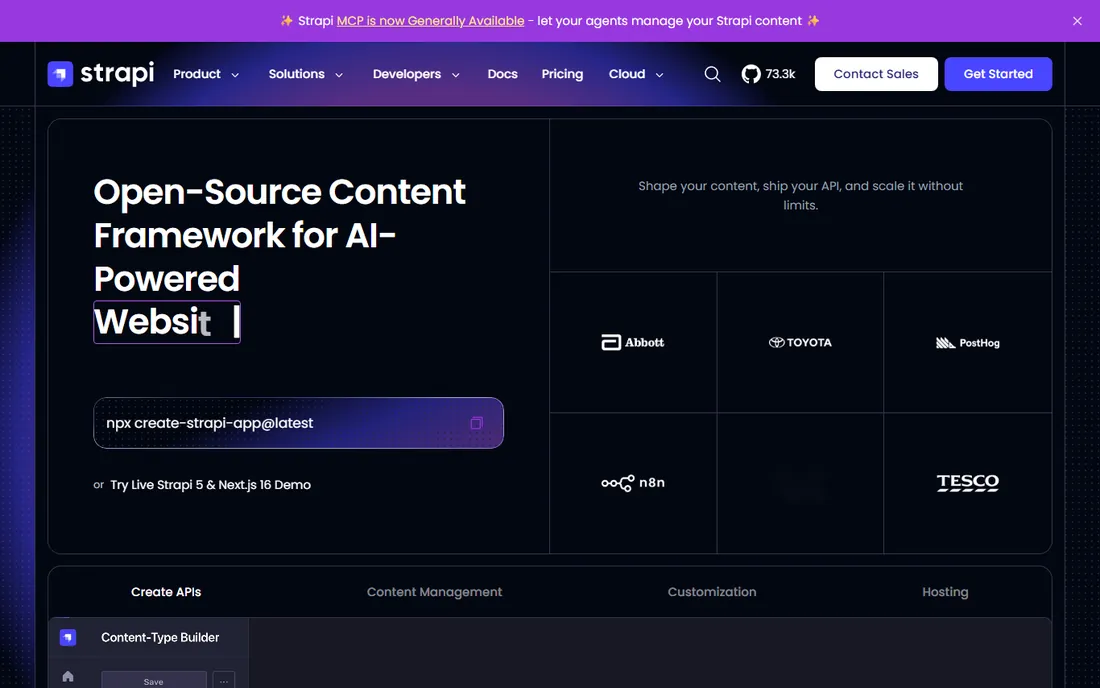The image size is (1100, 688).
Task: Go to Docs in the navigation
Action: 502,74
